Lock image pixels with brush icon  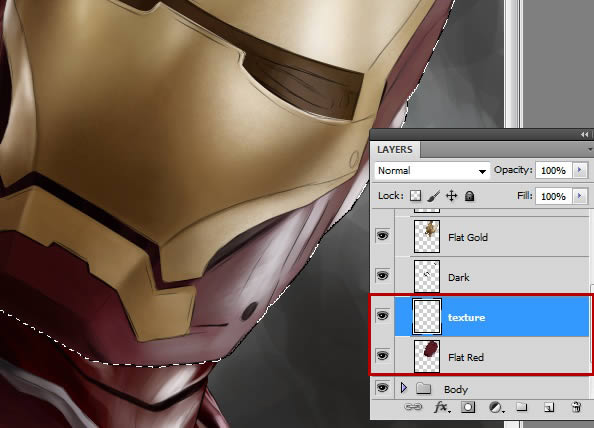pos(433,196)
